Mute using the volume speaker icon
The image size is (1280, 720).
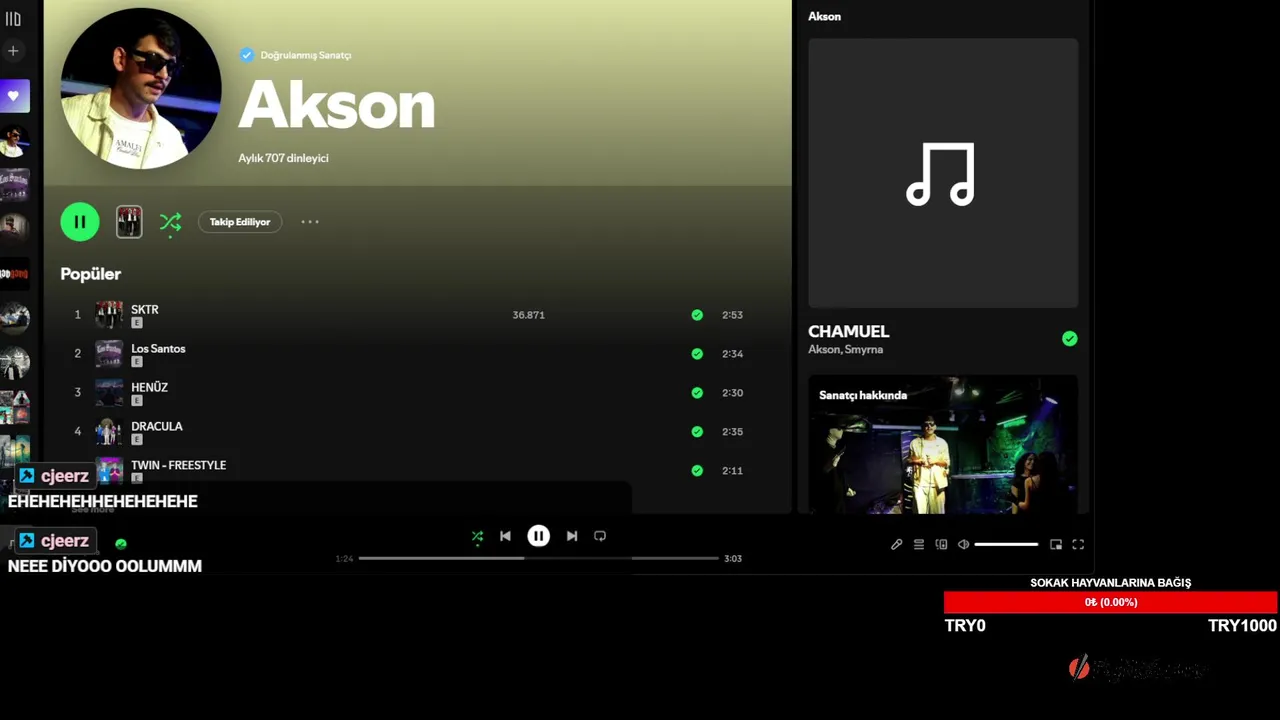[963, 545]
